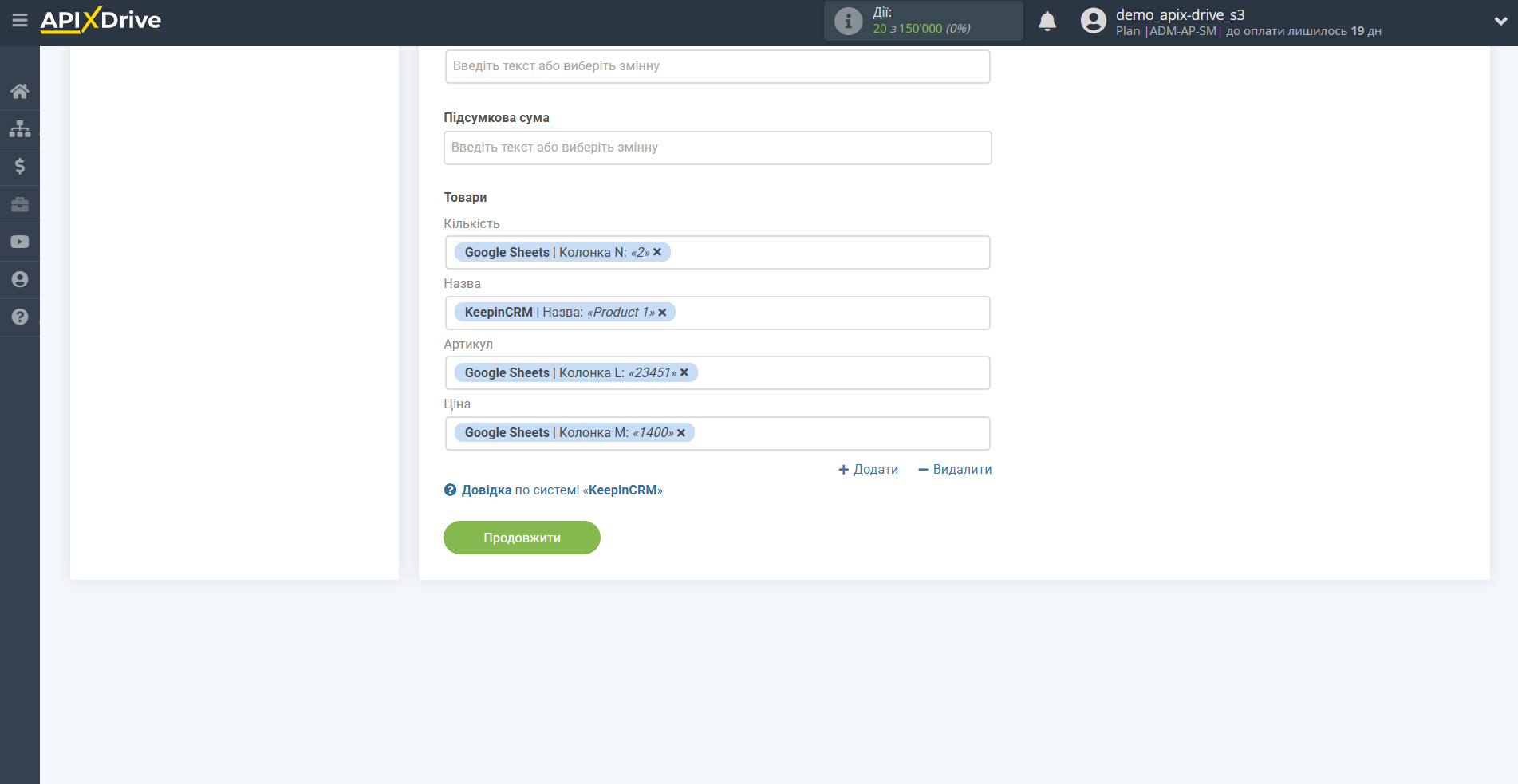Open the hamburger menu icon
Image resolution: width=1518 pixels, height=784 pixels.
point(20,20)
